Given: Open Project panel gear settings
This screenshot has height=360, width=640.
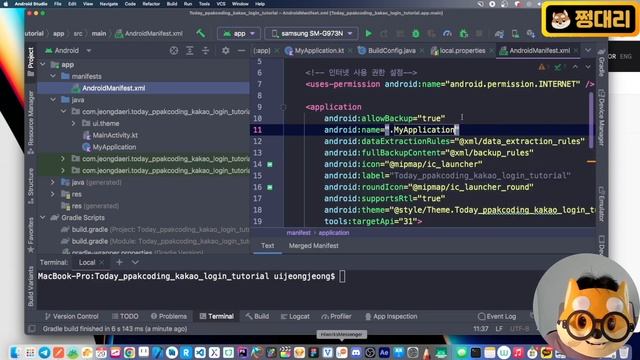Looking at the screenshot, I should click(225, 51).
